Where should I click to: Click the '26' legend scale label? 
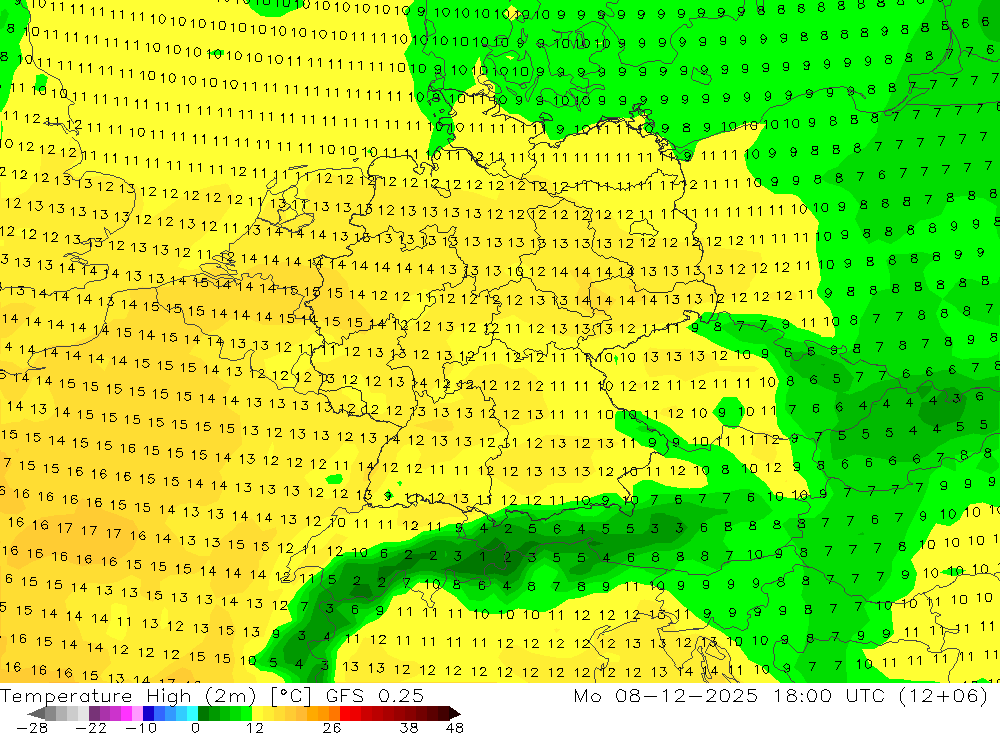click(x=332, y=727)
